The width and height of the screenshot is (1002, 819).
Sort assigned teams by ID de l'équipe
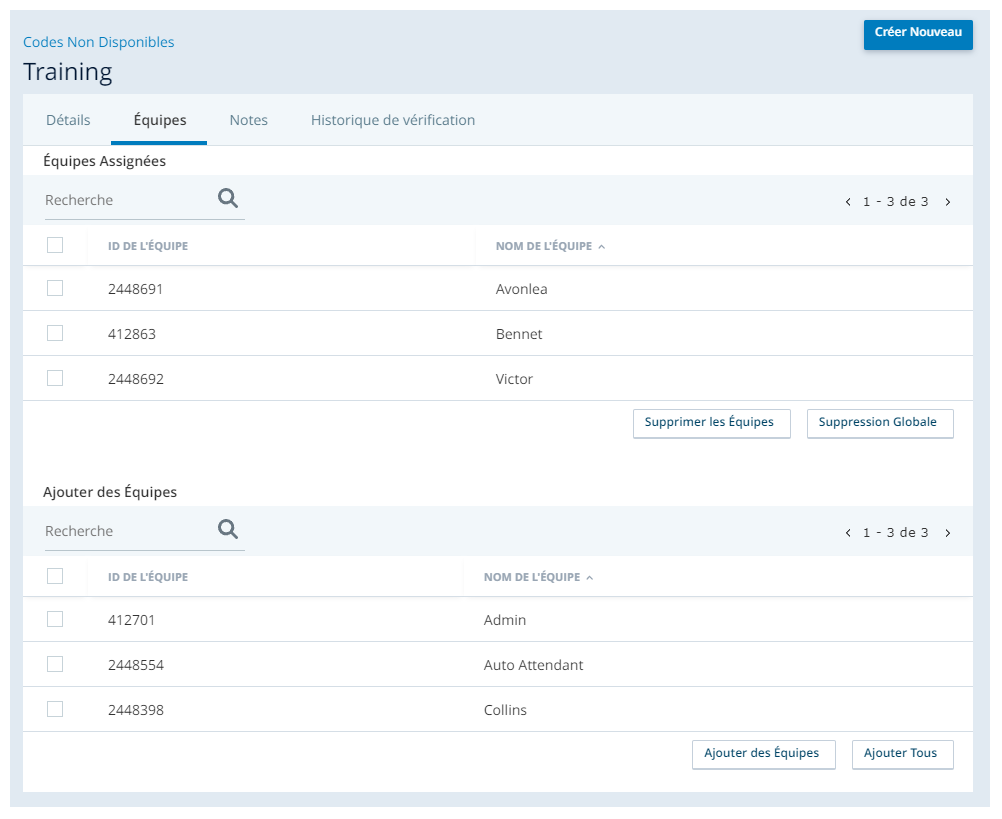pos(148,246)
